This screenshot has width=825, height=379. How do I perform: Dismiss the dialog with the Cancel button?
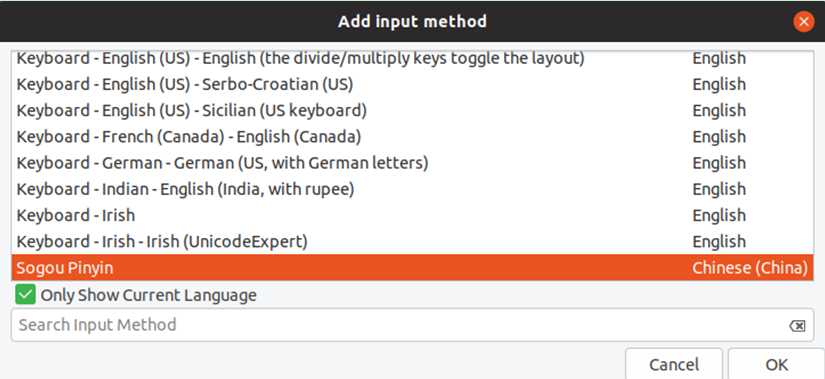coord(674,364)
